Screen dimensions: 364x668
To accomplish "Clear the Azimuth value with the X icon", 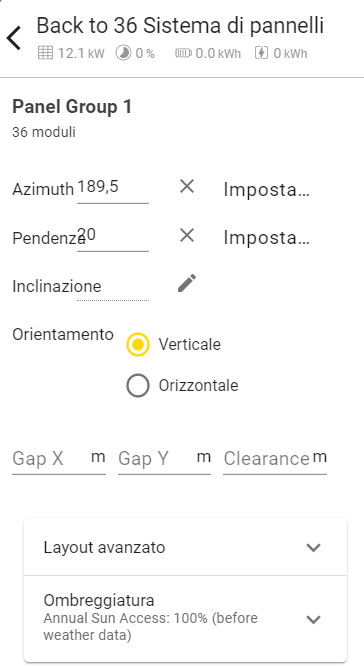I will coord(187,187).
